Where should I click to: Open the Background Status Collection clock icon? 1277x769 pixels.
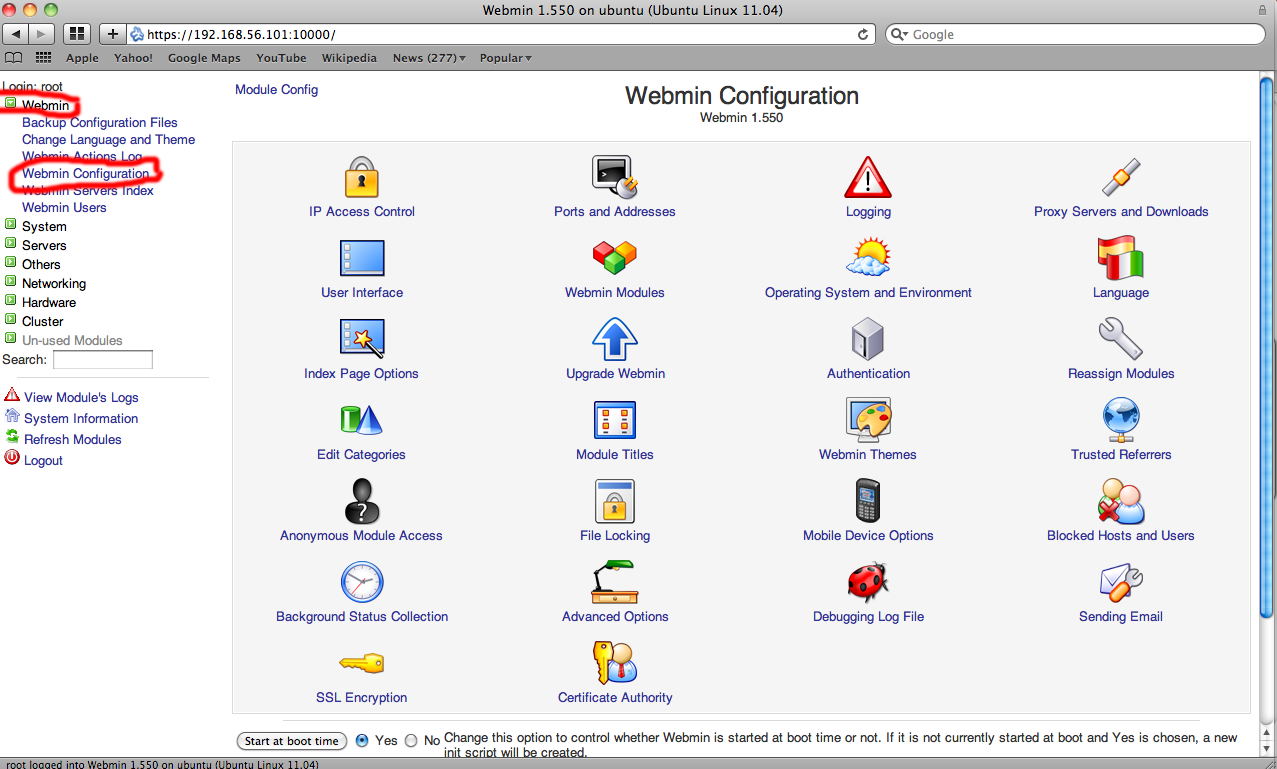click(362, 582)
